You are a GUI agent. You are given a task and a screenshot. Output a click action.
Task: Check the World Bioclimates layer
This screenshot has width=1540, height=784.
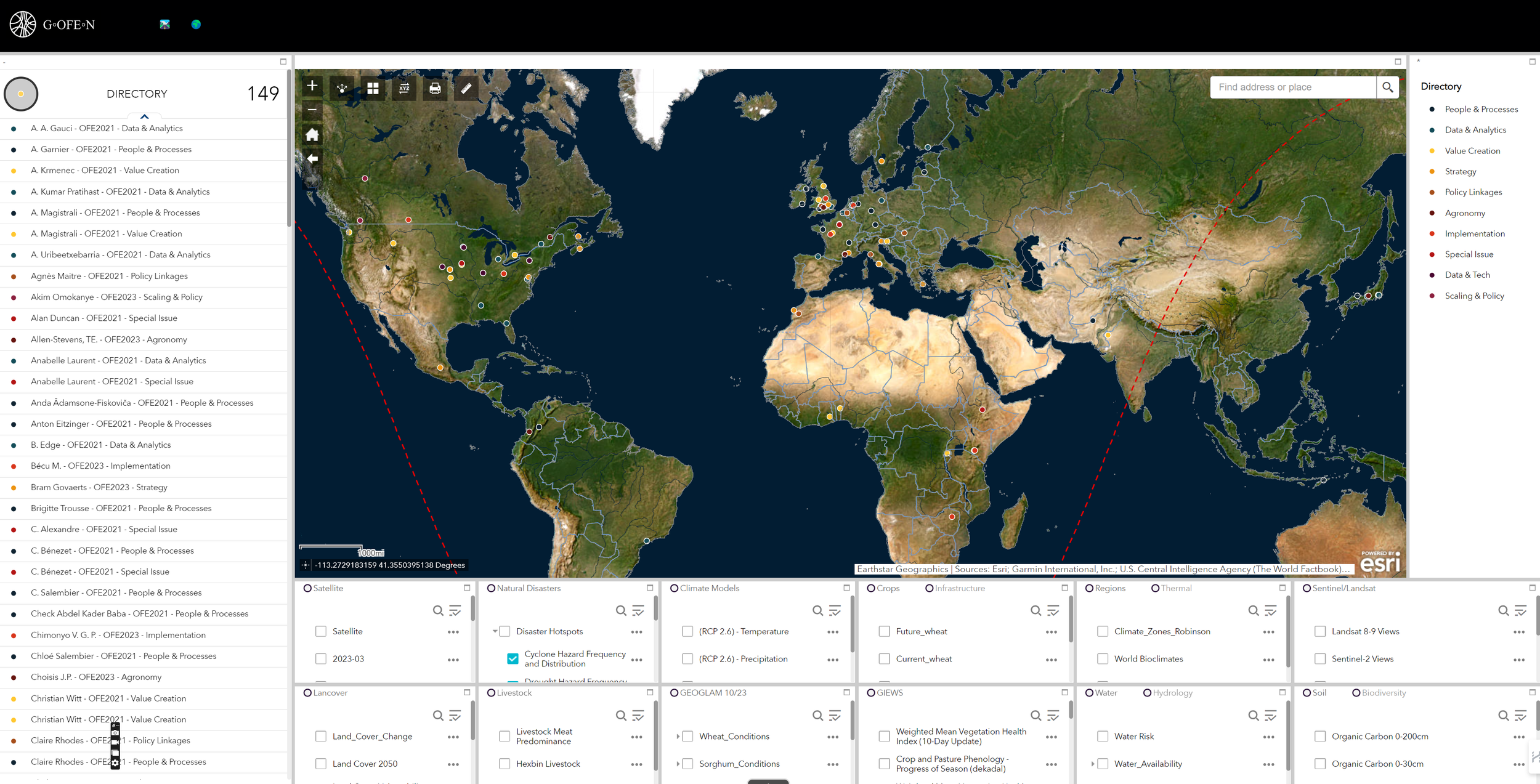[1103, 658]
